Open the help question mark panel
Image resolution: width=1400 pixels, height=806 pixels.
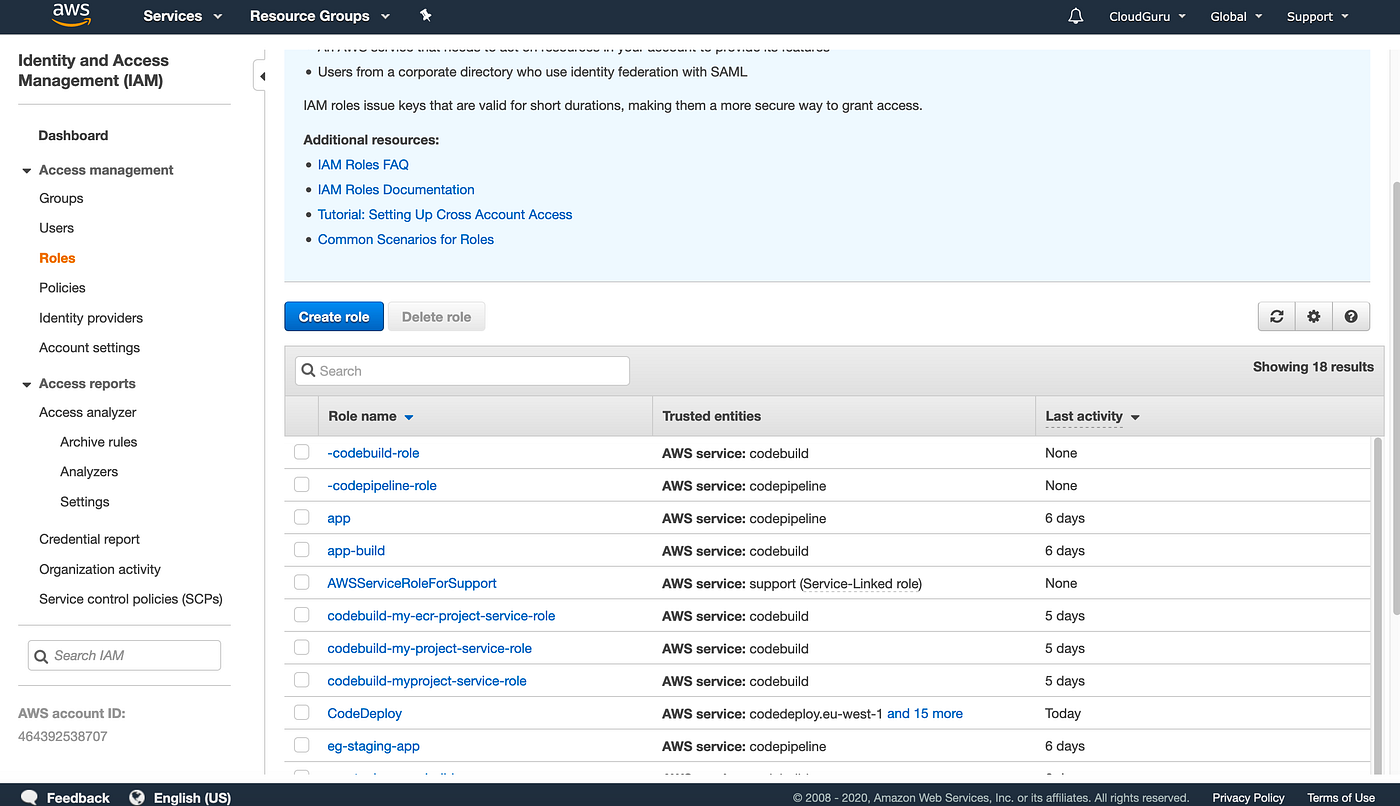(x=1351, y=315)
